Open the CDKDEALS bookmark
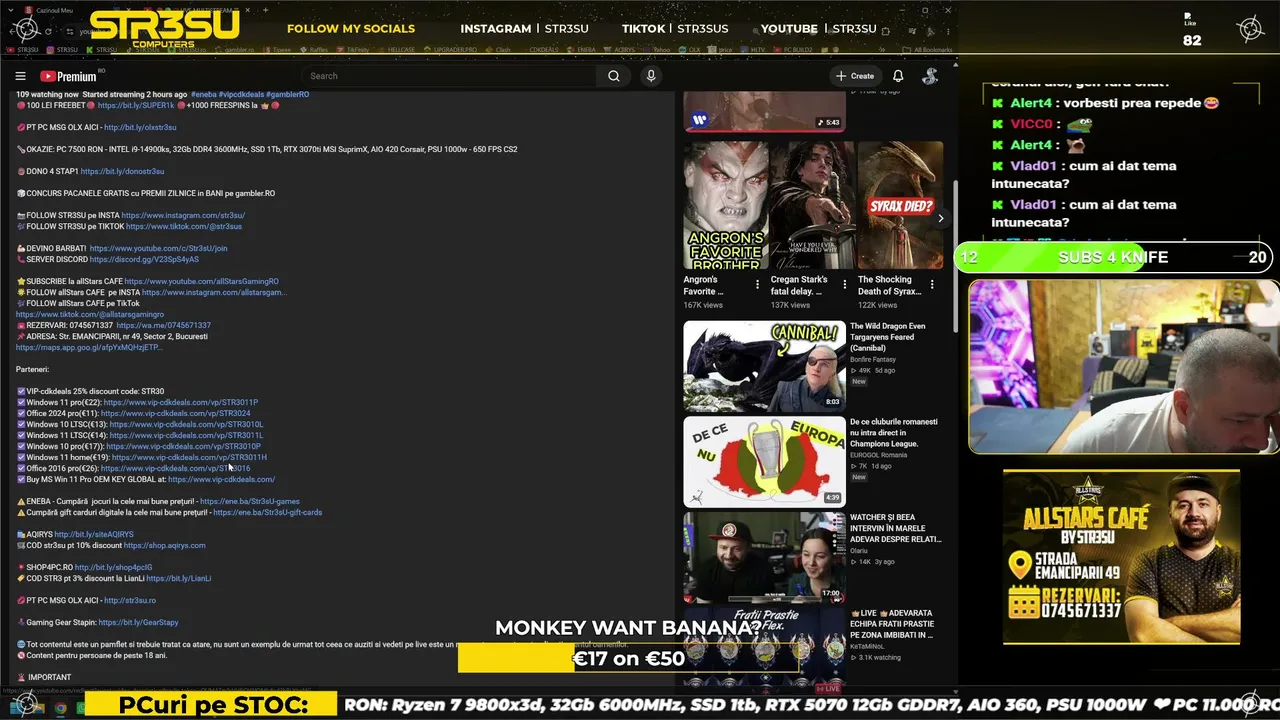Viewport: 1280px width, 720px height. point(543,49)
